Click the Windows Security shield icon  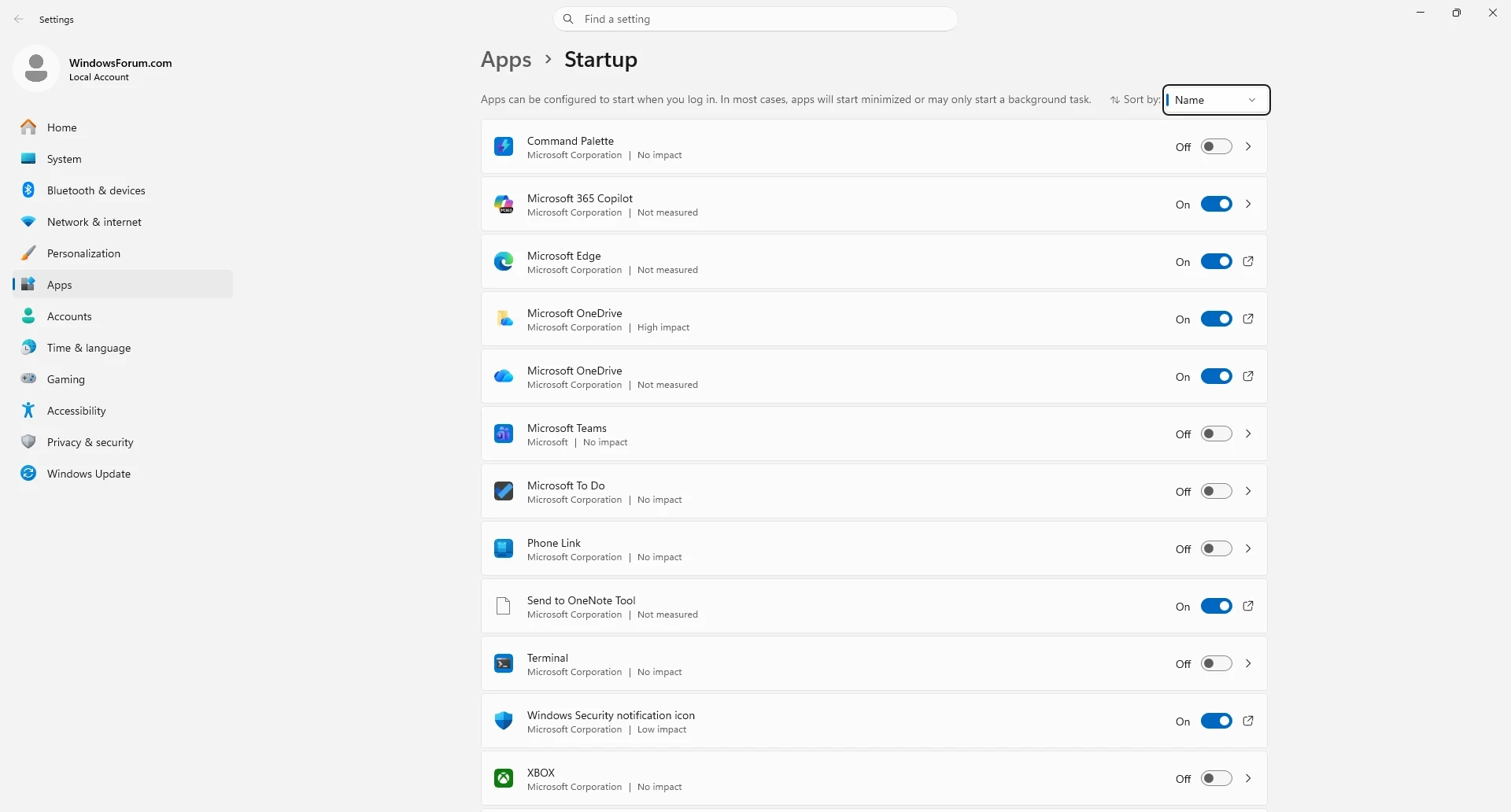tap(504, 722)
